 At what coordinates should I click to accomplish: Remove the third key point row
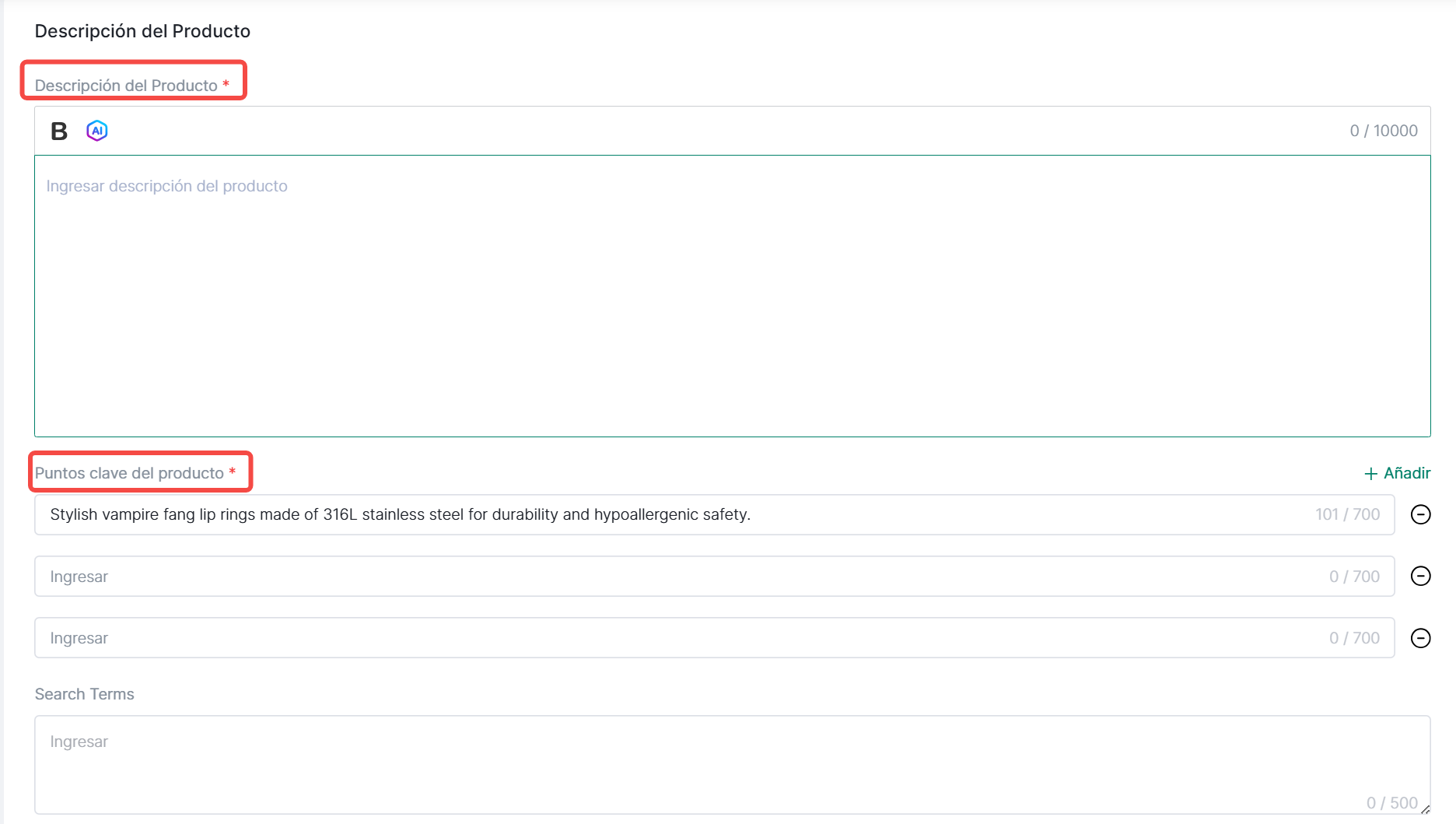click(x=1420, y=638)
